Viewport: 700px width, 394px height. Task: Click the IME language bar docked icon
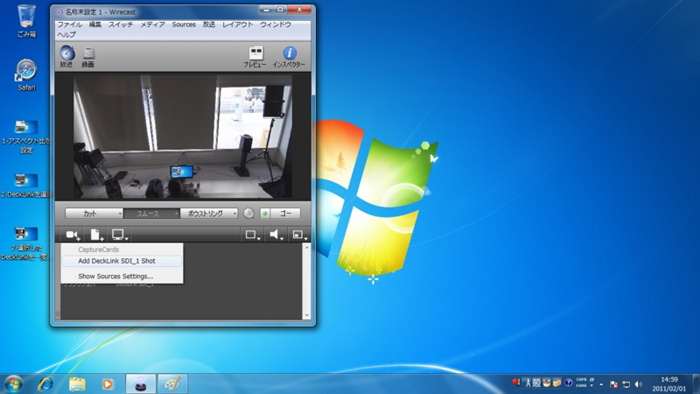click(x=592, y=379)
